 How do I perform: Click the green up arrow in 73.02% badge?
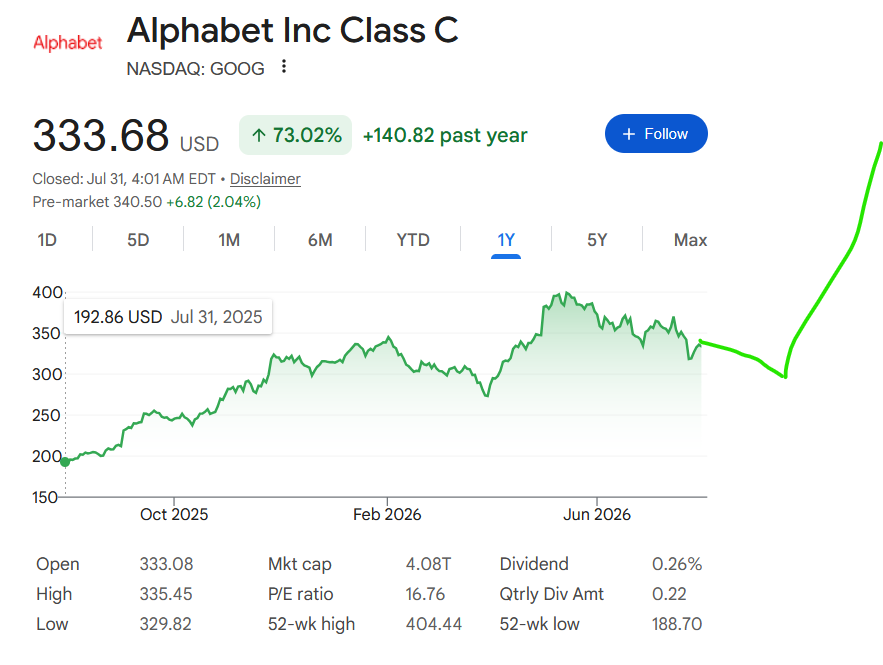258,135
